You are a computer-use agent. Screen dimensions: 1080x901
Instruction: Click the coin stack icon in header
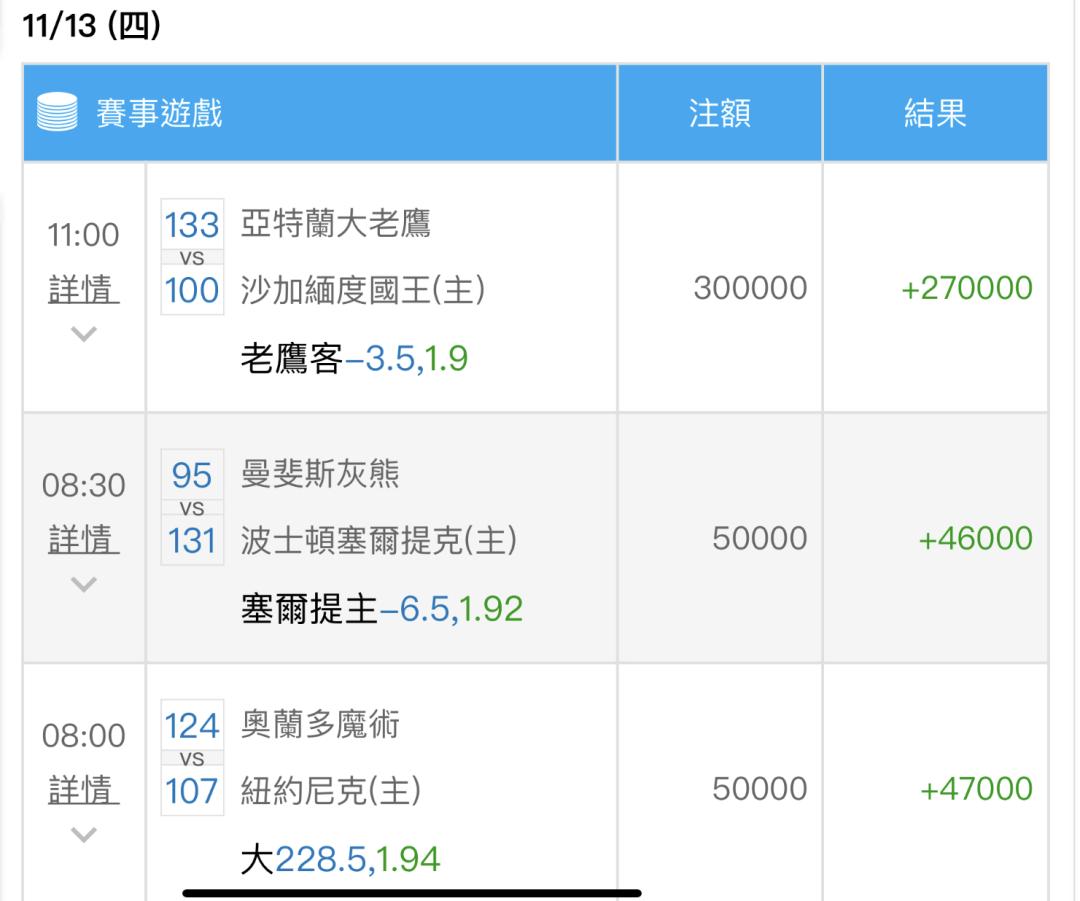point(57,113)
